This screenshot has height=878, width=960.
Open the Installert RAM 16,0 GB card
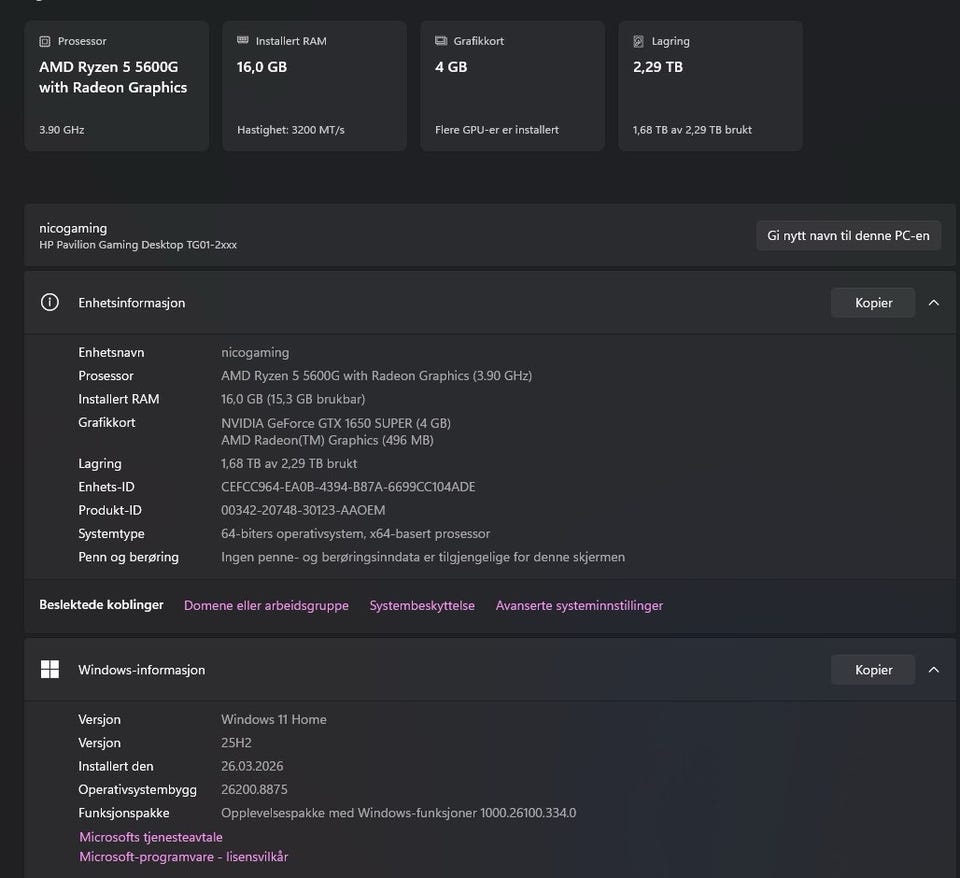tap(315, 86)
